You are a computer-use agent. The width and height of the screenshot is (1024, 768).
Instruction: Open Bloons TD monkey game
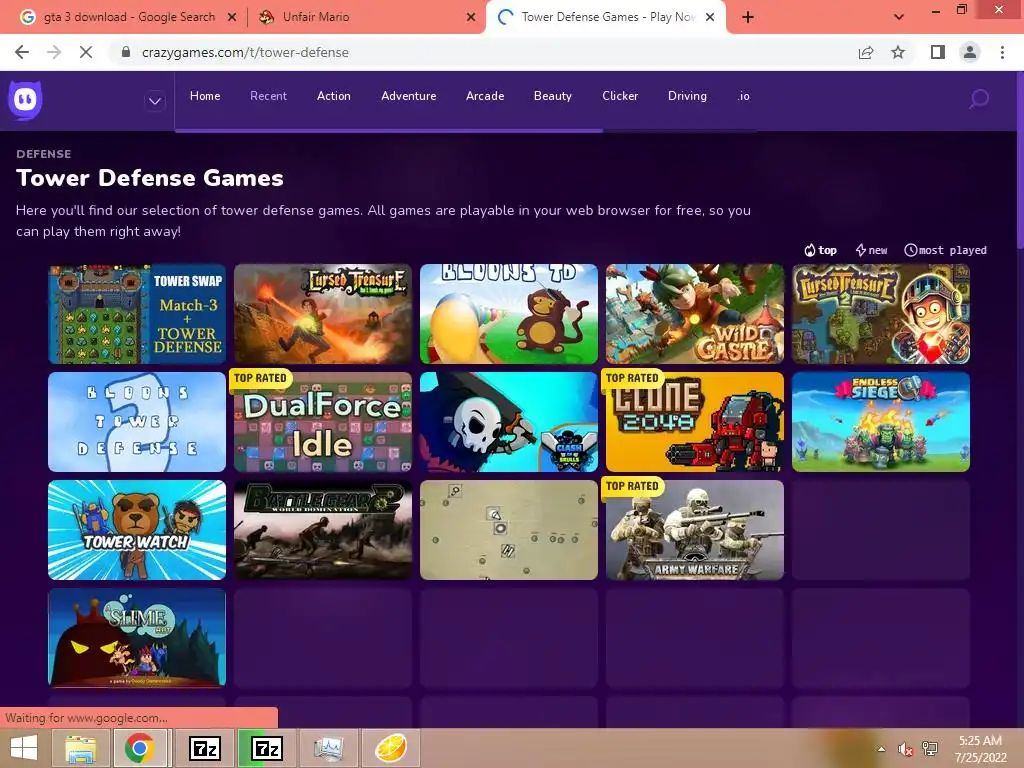click(509, 313)
